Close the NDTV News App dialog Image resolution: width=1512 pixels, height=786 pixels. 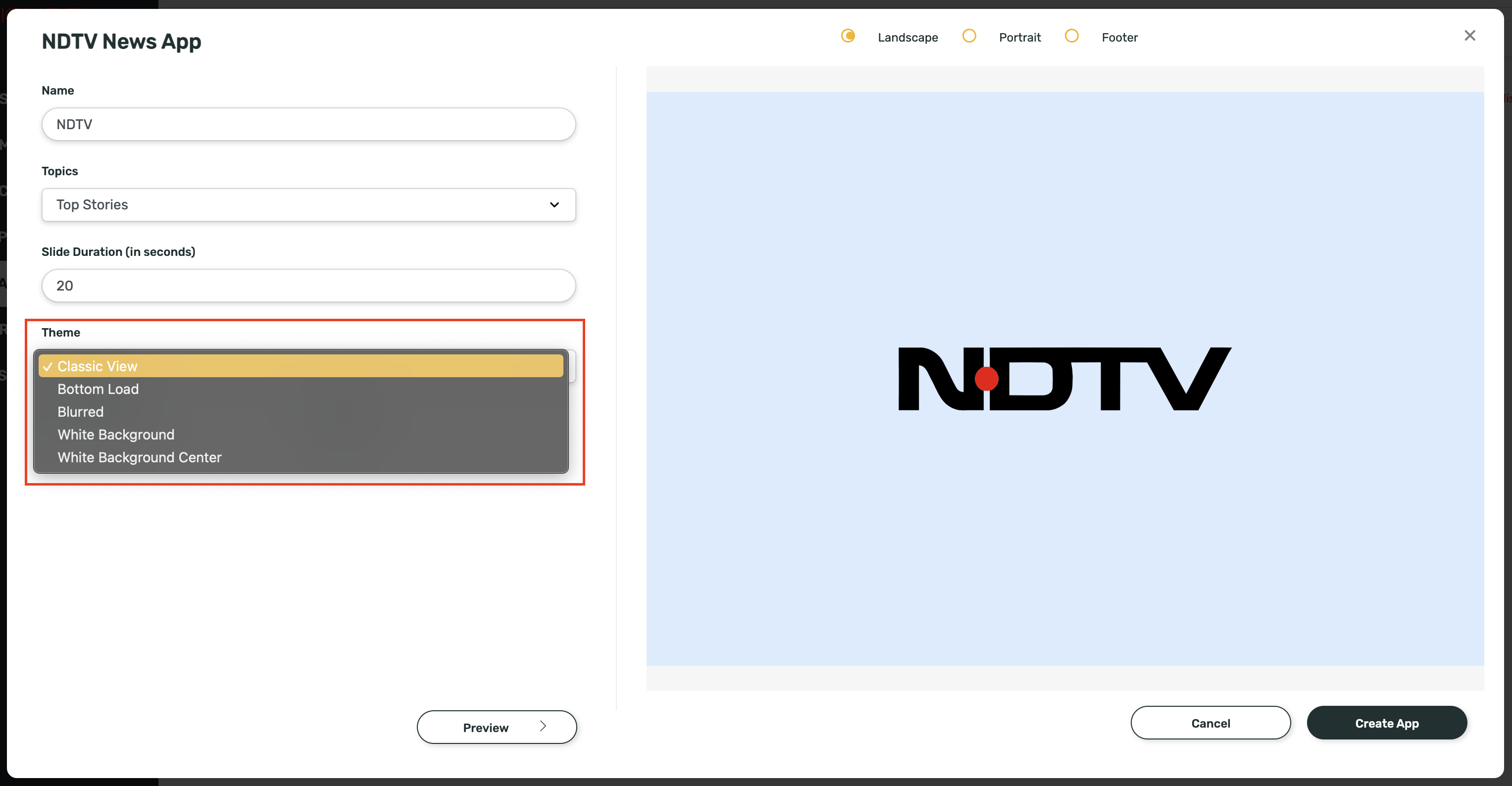pyautogui.click(x=1469, y=36)
